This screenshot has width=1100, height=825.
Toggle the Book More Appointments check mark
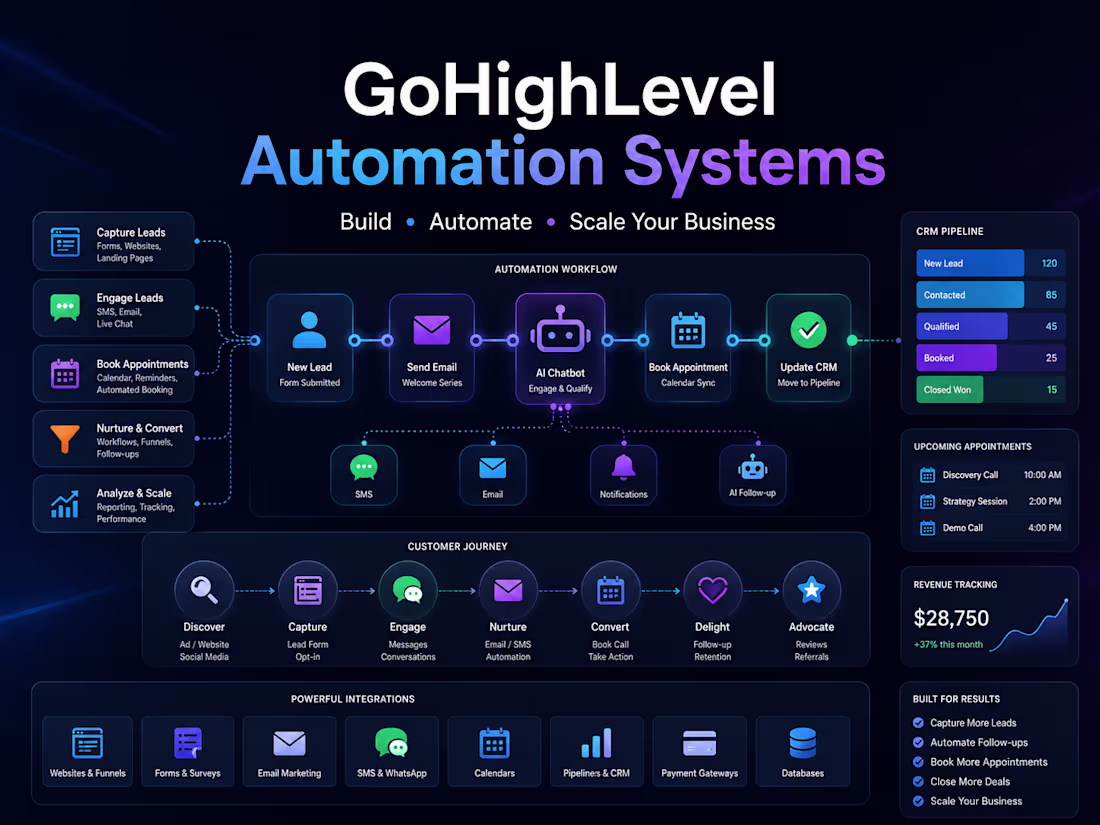coord(918,762)
